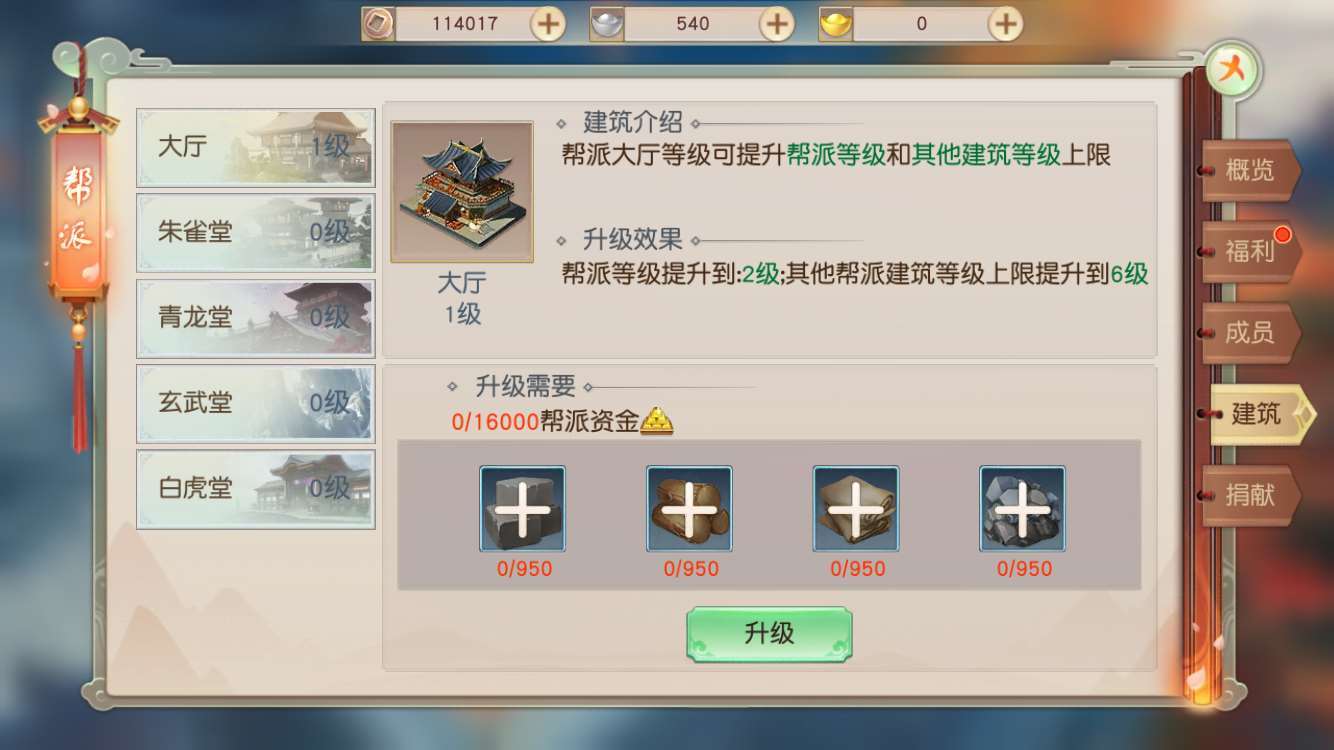Viewport: 1334px width, 750px height.
Task: Select the 青龙堂 building entry
Action: pyautogui.click(x=256, y=318)
